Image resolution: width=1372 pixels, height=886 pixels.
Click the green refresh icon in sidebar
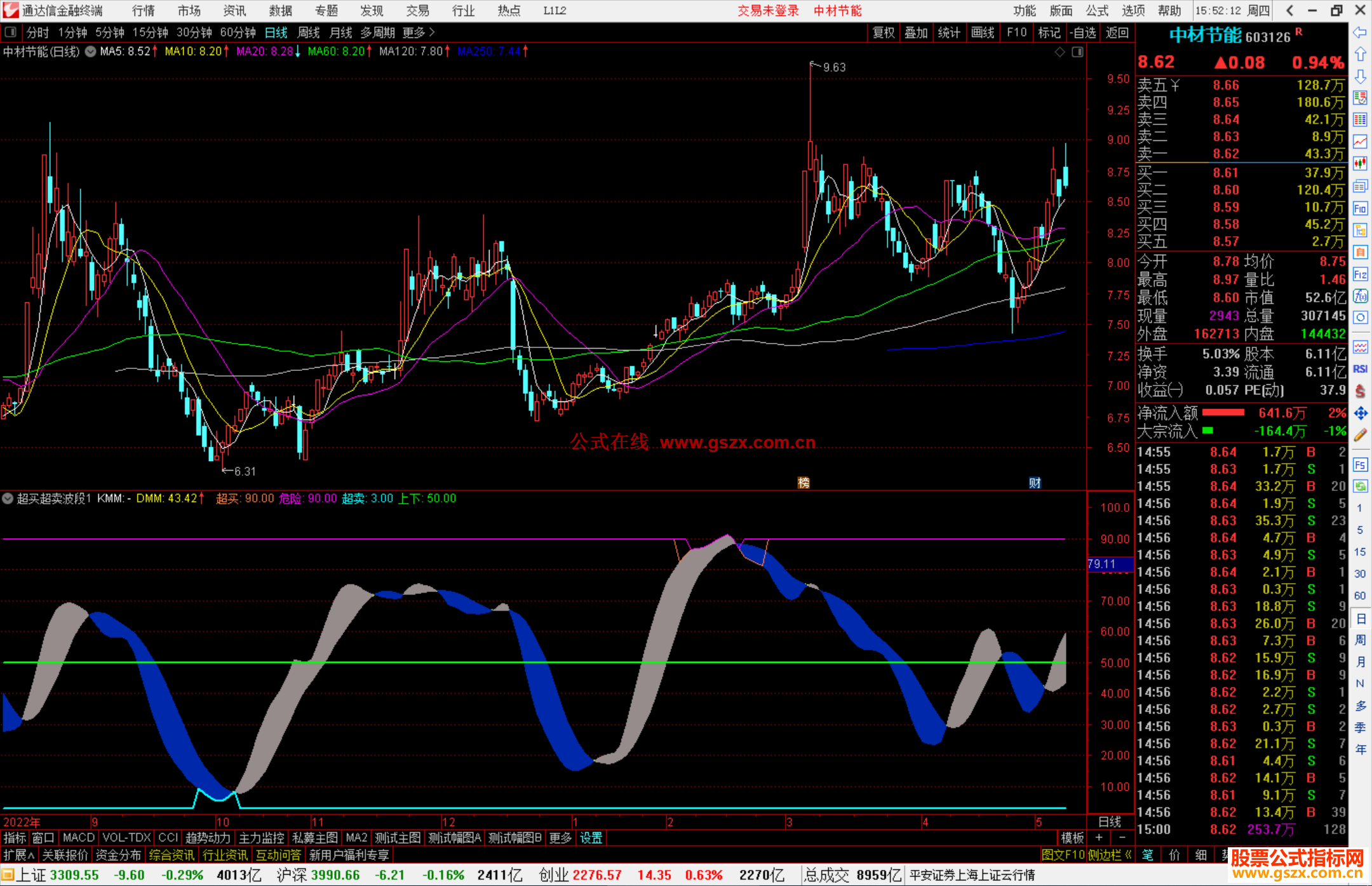coord(1360,487)
